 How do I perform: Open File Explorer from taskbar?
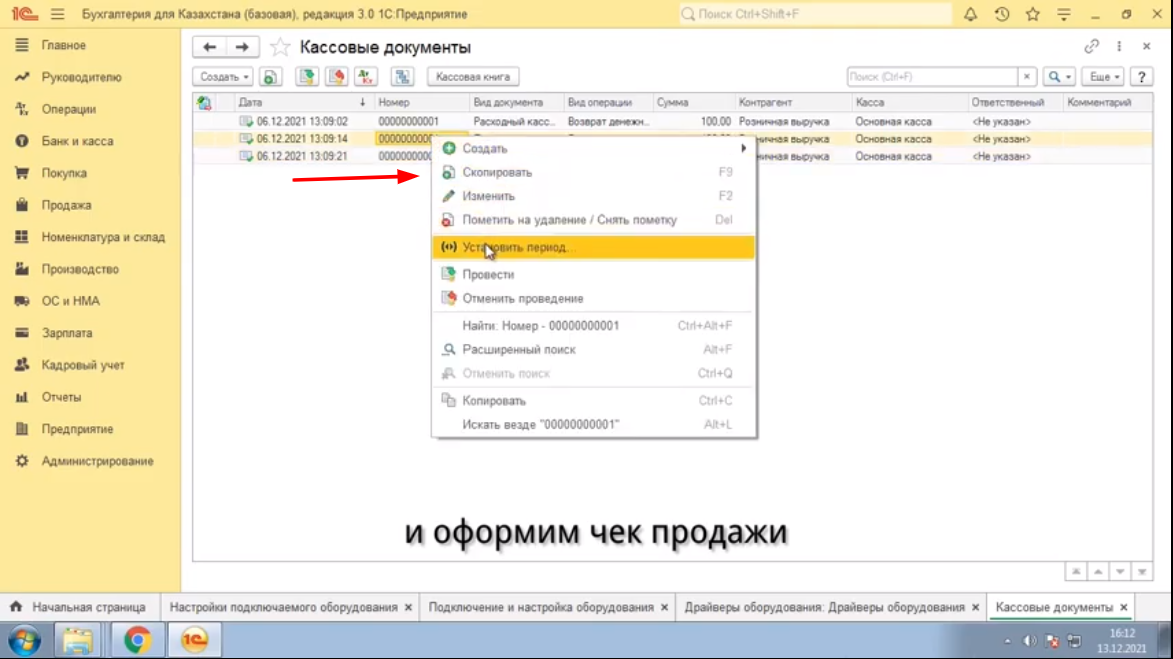[78, 640]
